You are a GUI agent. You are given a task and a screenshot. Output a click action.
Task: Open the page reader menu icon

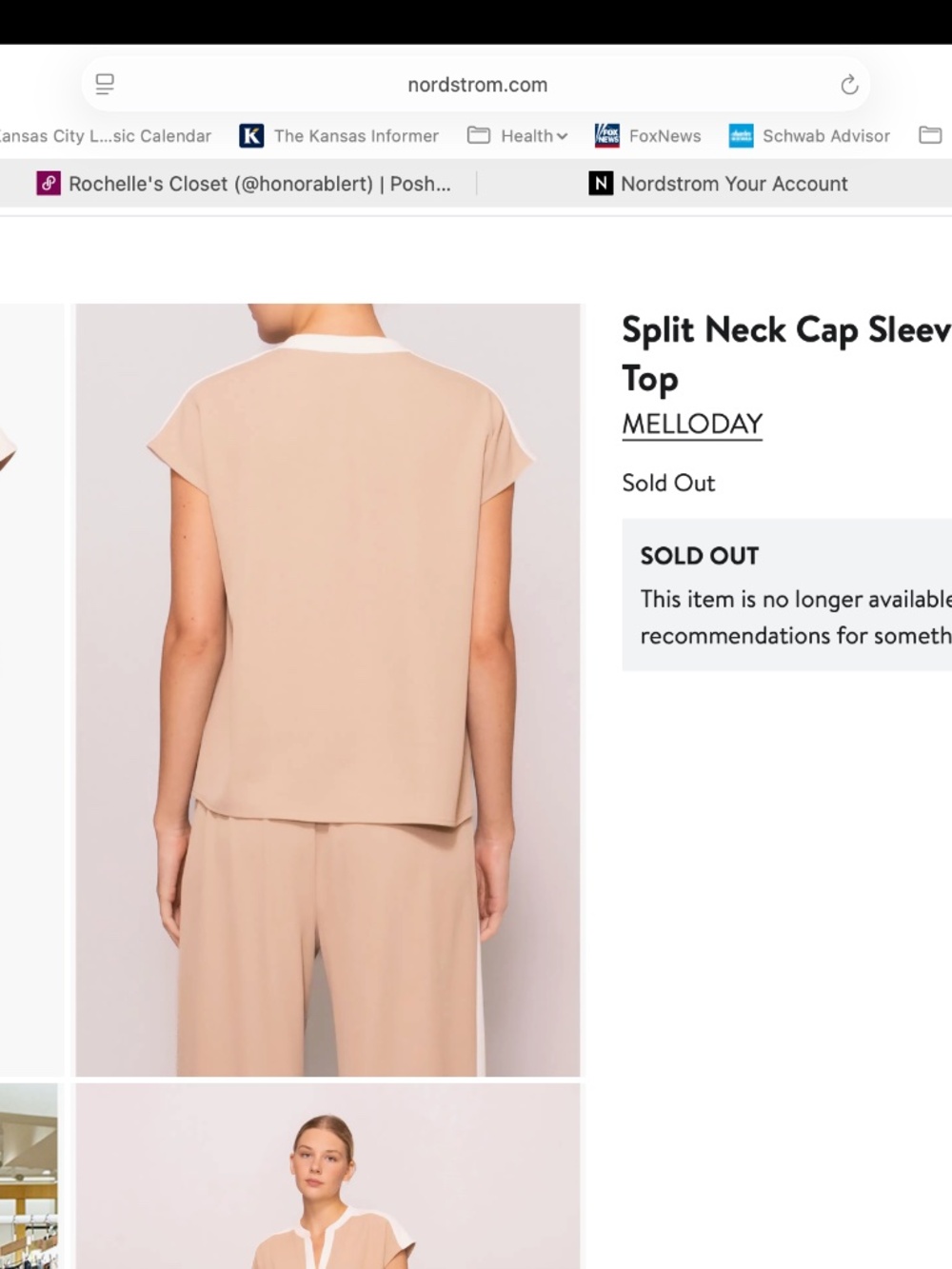[x=105, y=85]
